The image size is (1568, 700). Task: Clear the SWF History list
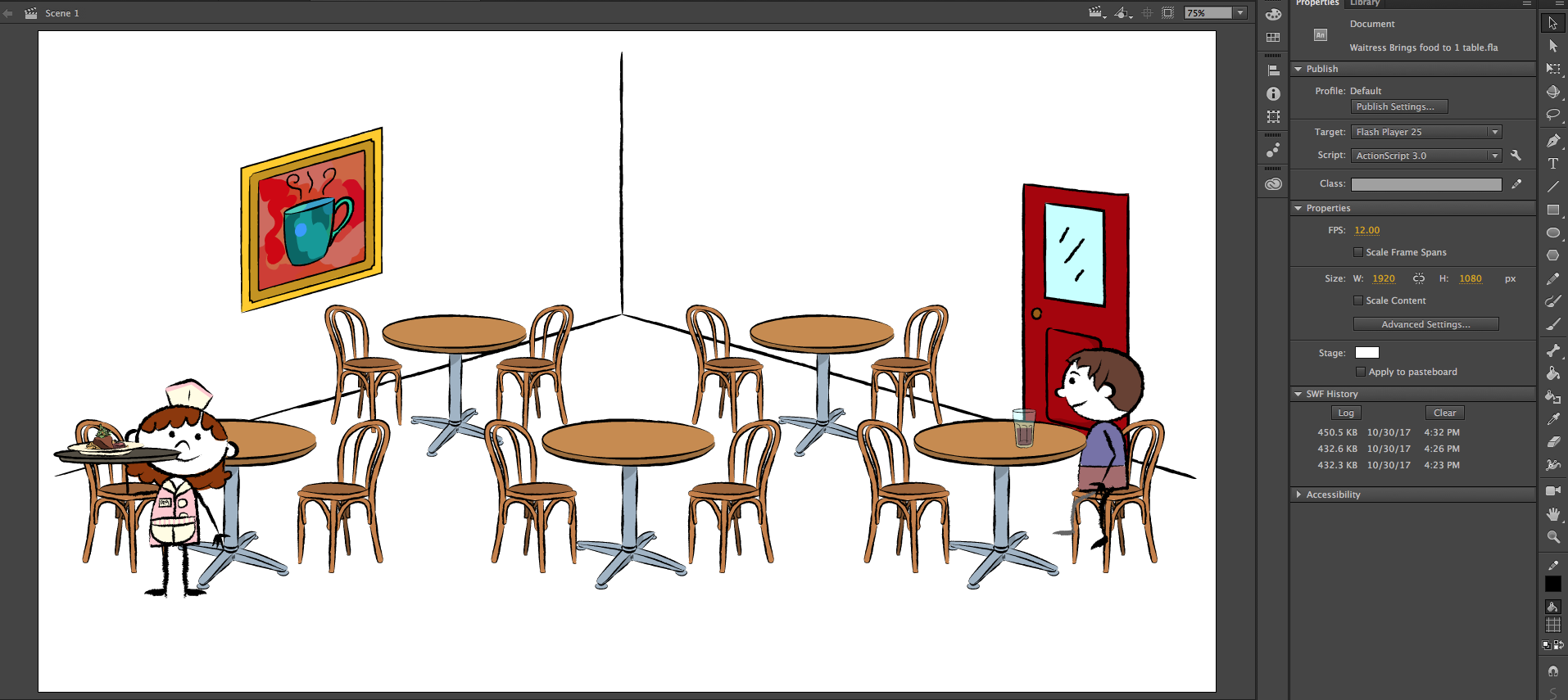(x=1444, y=413)
